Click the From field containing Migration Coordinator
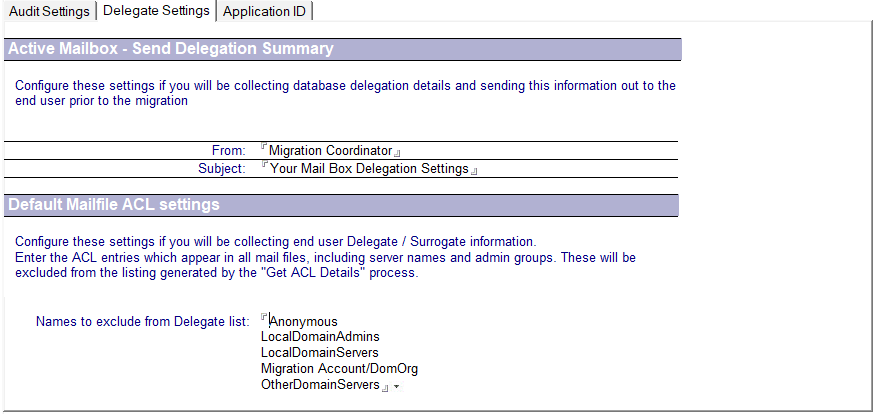 330,151
